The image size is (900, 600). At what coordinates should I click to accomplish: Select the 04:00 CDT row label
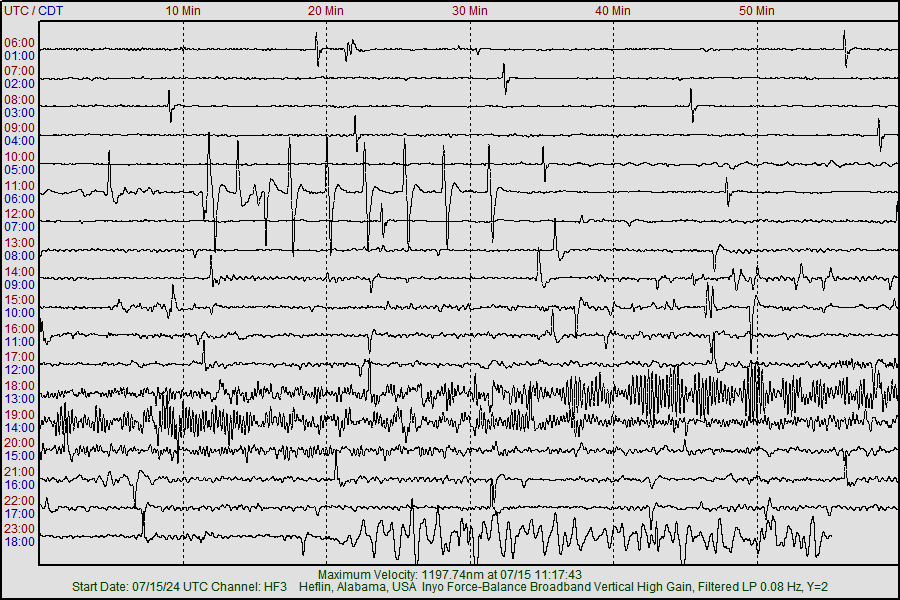[20, 141]
